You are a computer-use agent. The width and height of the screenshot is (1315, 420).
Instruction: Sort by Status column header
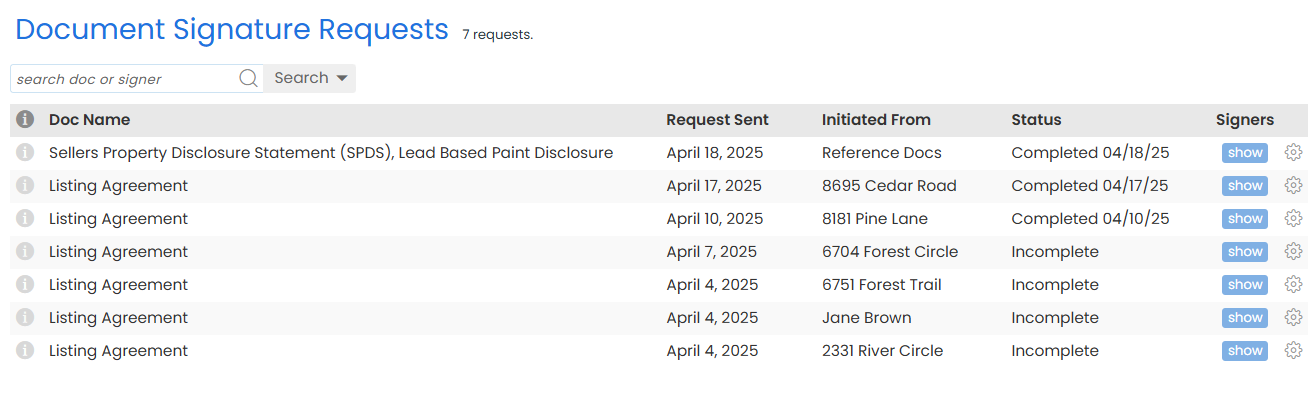point(1036,120)
